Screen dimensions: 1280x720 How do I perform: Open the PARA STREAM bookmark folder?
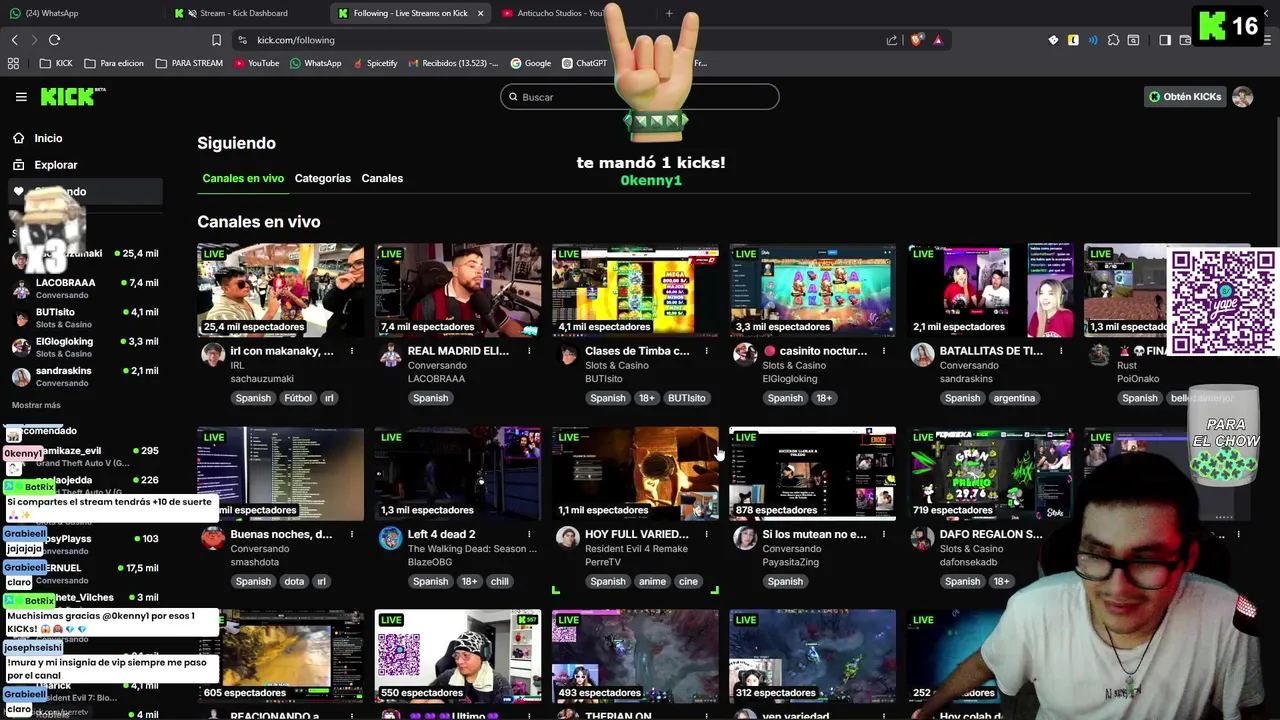coord(189,63)
